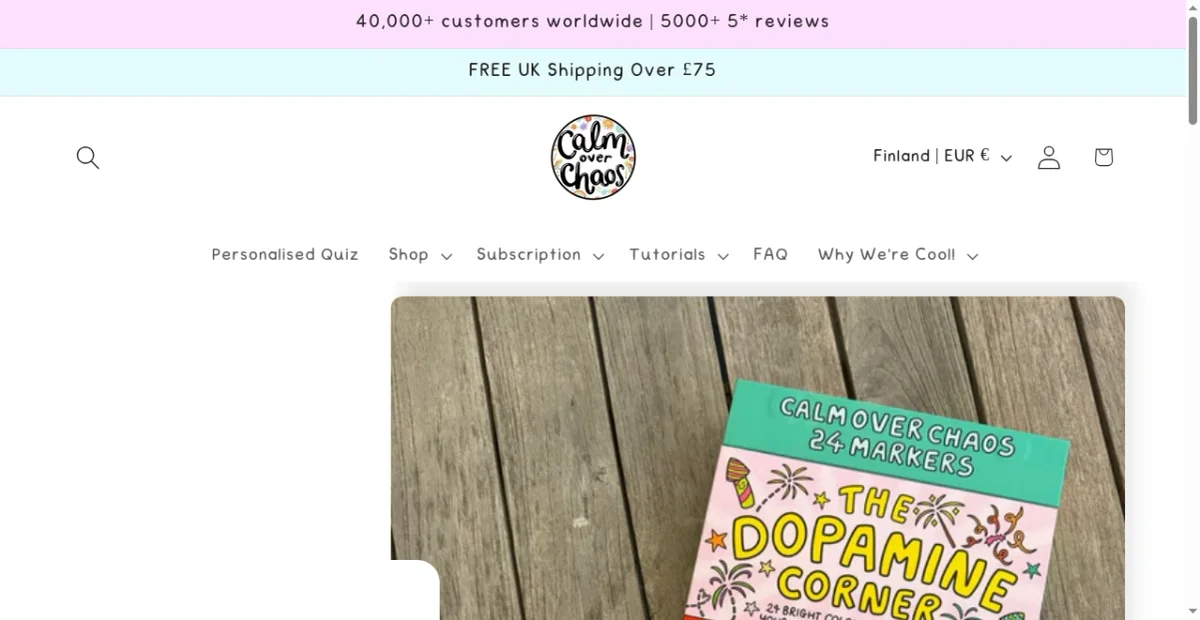Expand the Why We're Cool! menu
This screenshot has height=620, width=1200.
898,255
